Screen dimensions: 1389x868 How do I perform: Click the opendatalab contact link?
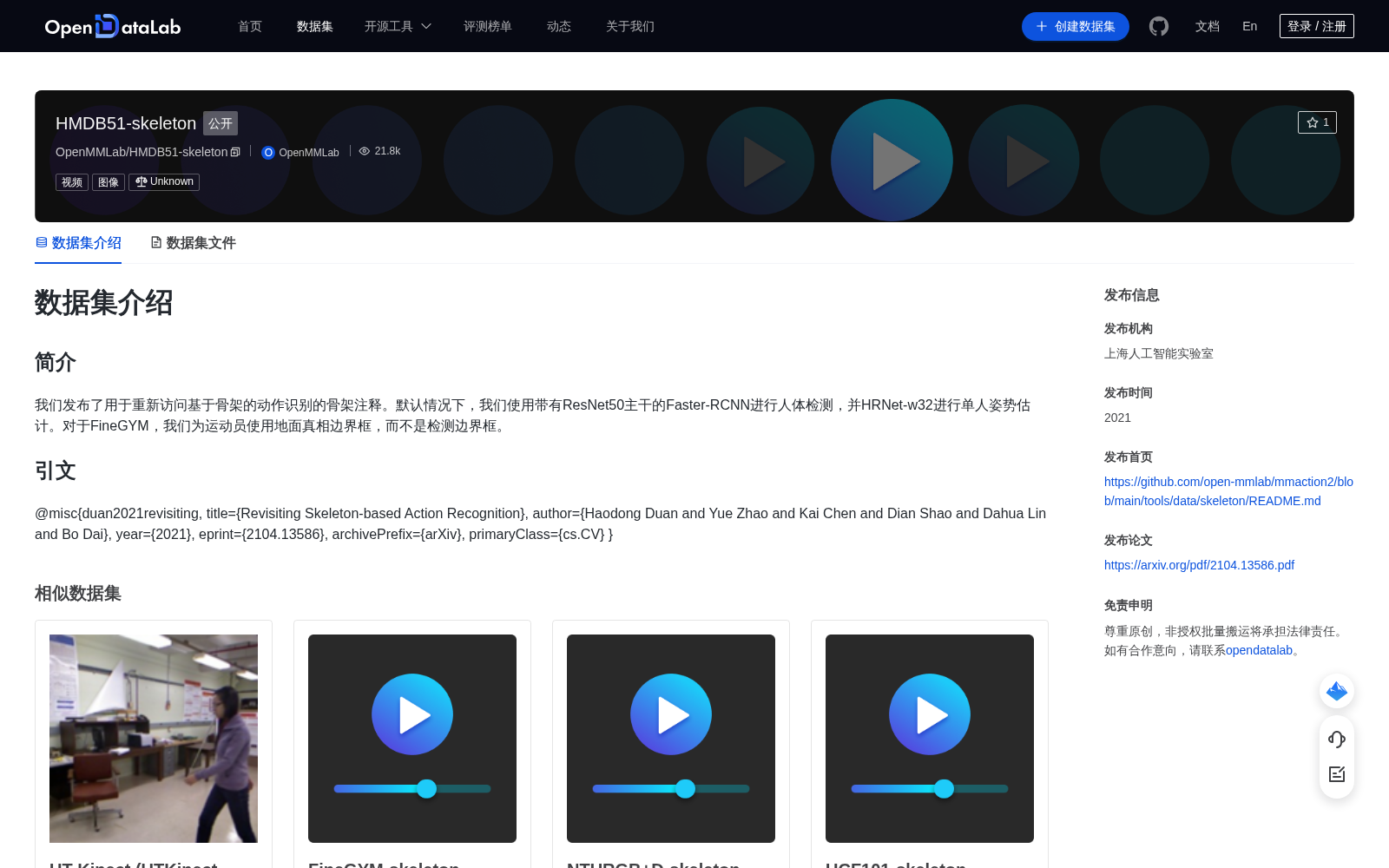click(x=1259, y=650)
